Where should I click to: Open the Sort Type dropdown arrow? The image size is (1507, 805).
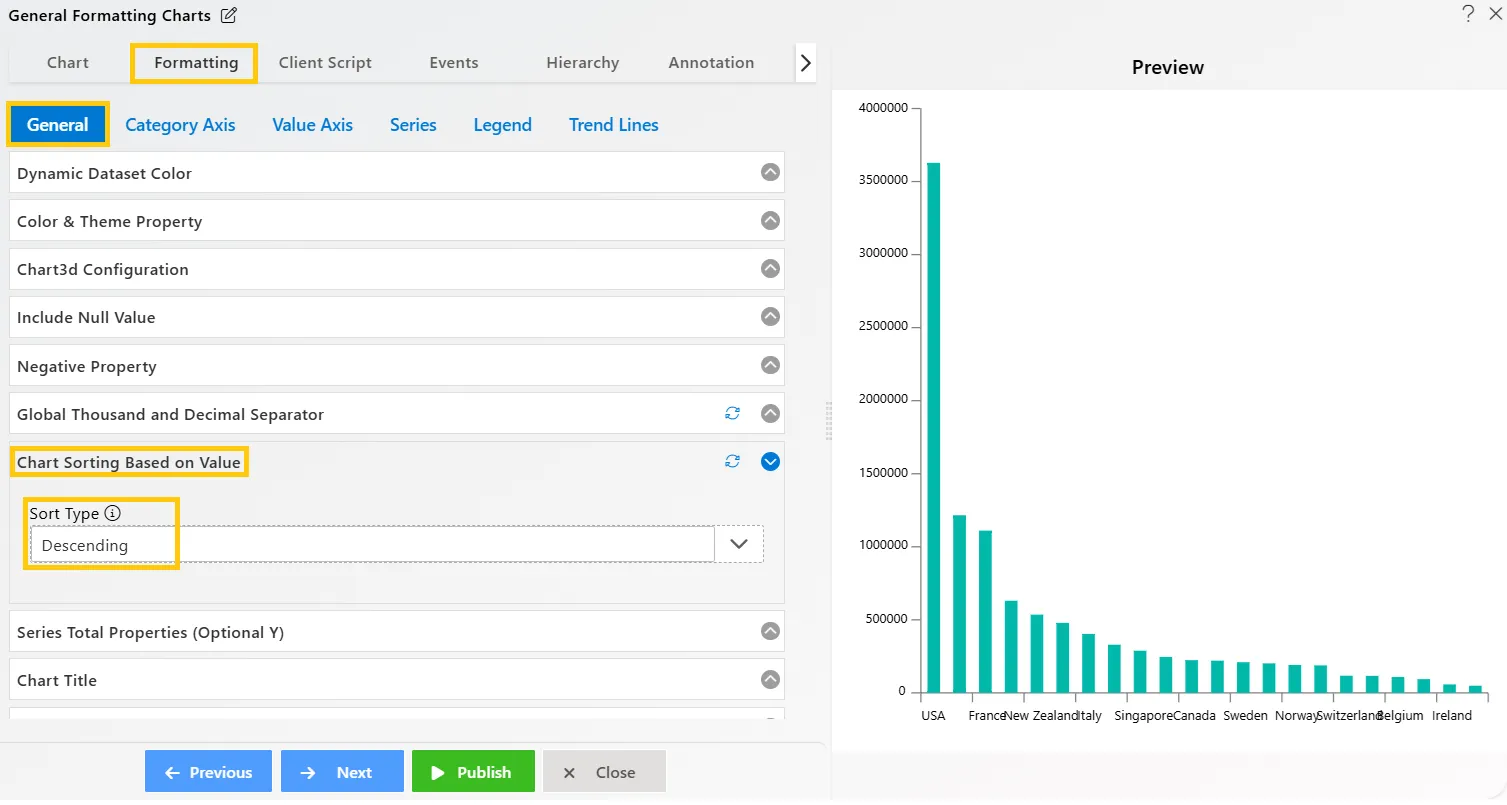[739, 544]
